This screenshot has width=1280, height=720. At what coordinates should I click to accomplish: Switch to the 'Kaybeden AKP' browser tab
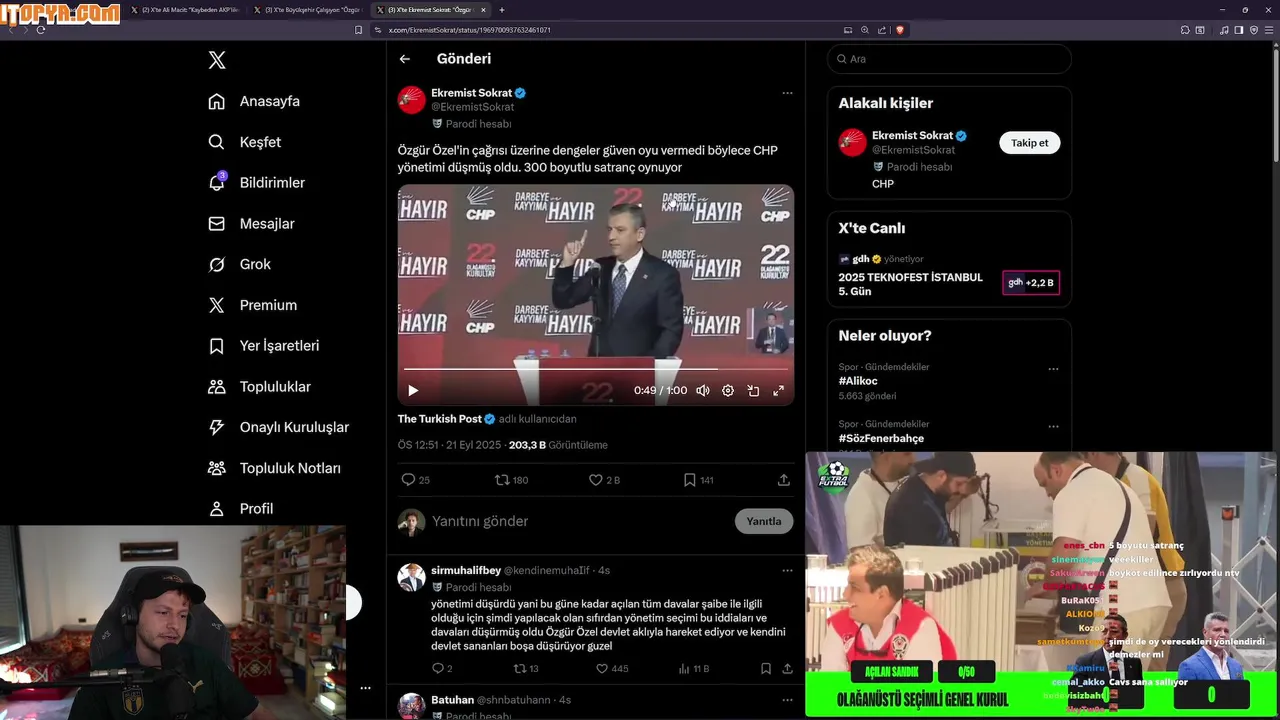coord(186,10)
